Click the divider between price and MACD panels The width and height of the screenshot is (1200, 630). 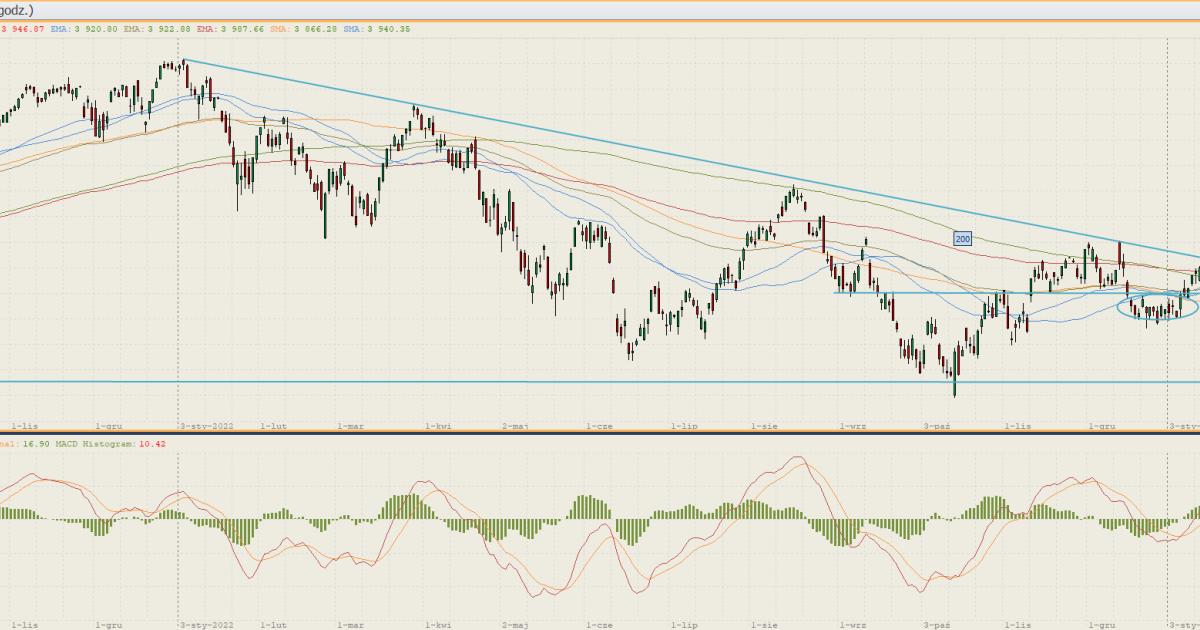(x=600, y=433)
